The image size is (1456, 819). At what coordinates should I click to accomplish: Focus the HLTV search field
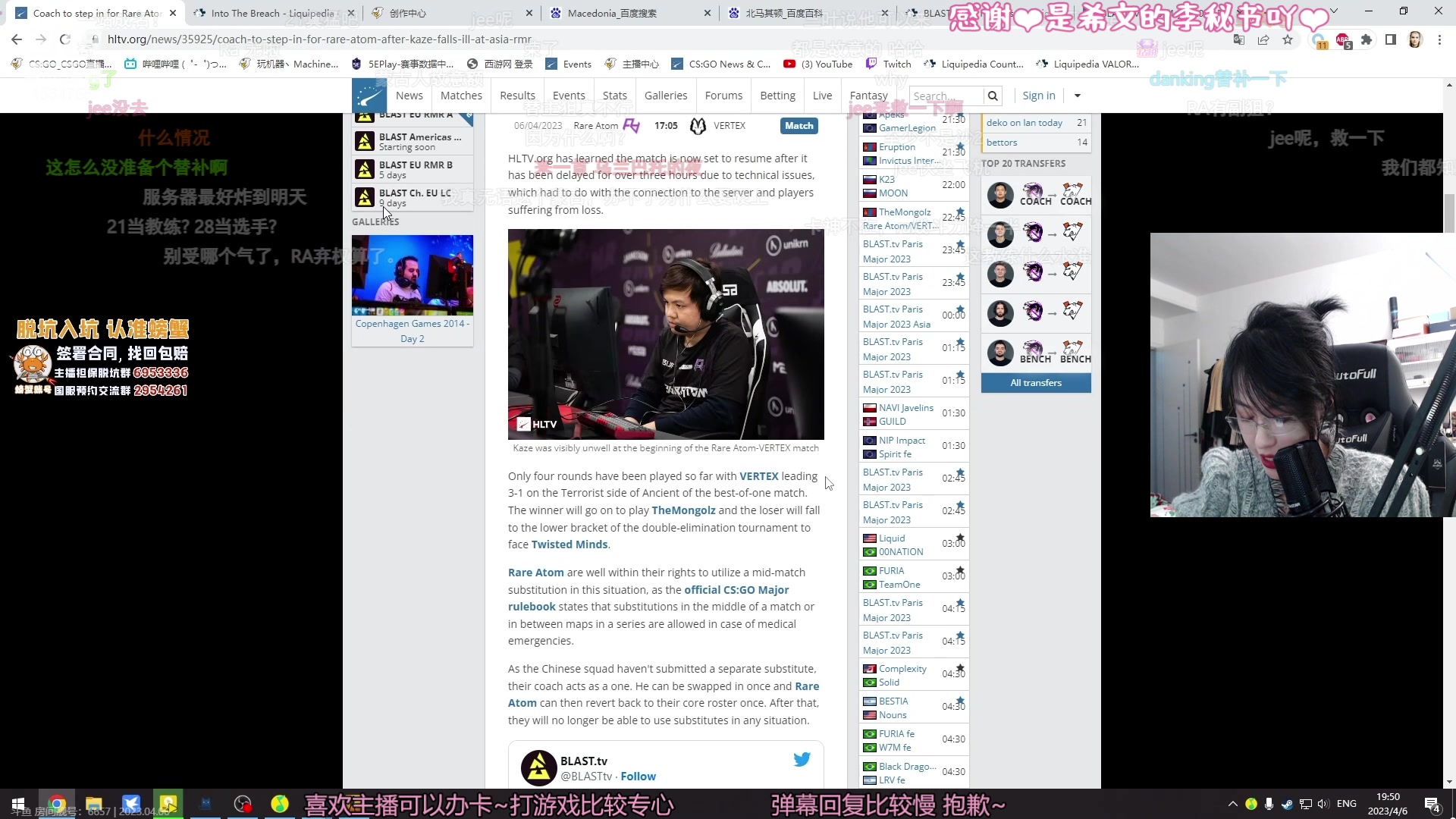point(946,96)
